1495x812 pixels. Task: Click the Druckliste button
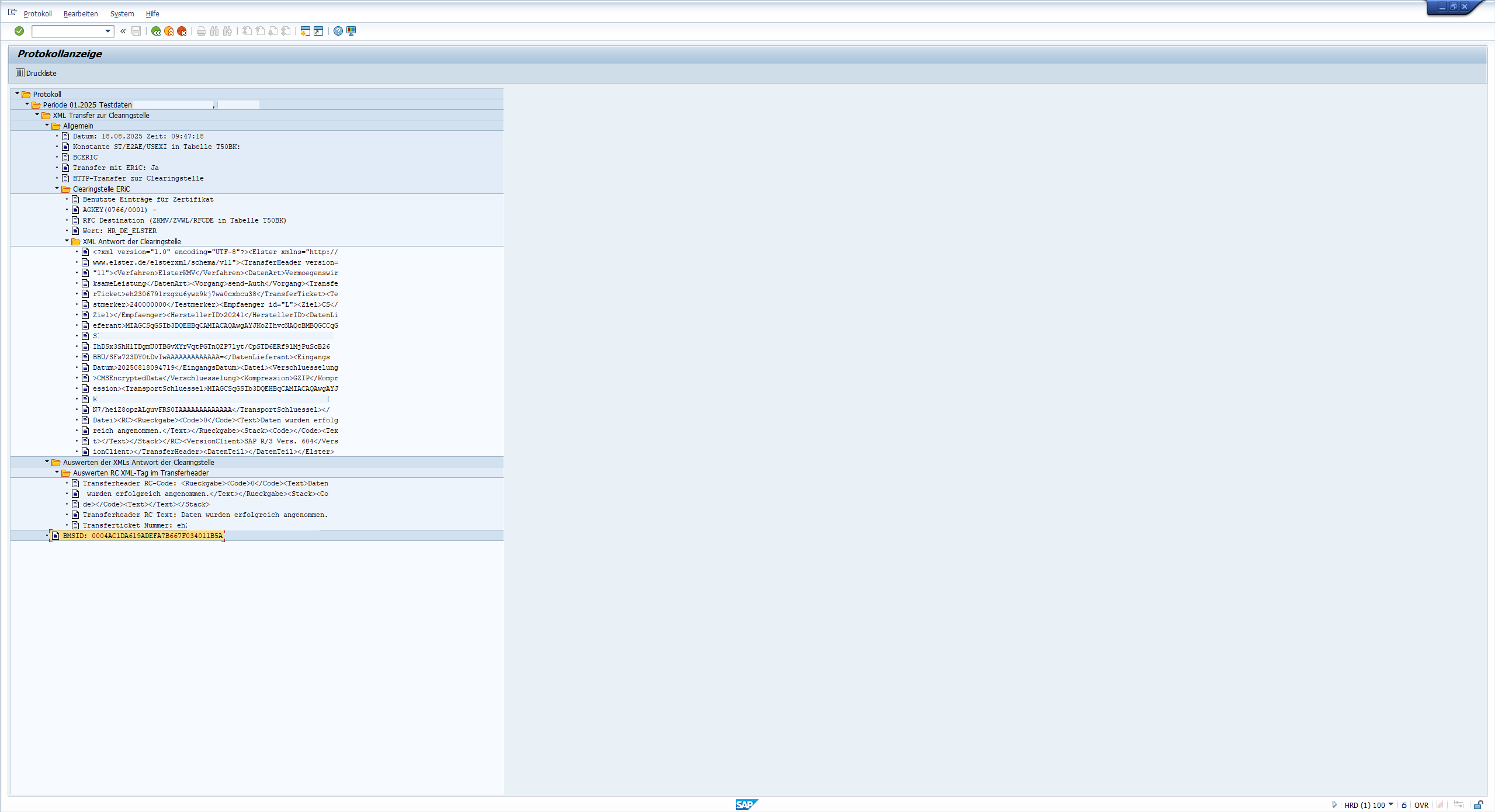[x=36, y=73]
